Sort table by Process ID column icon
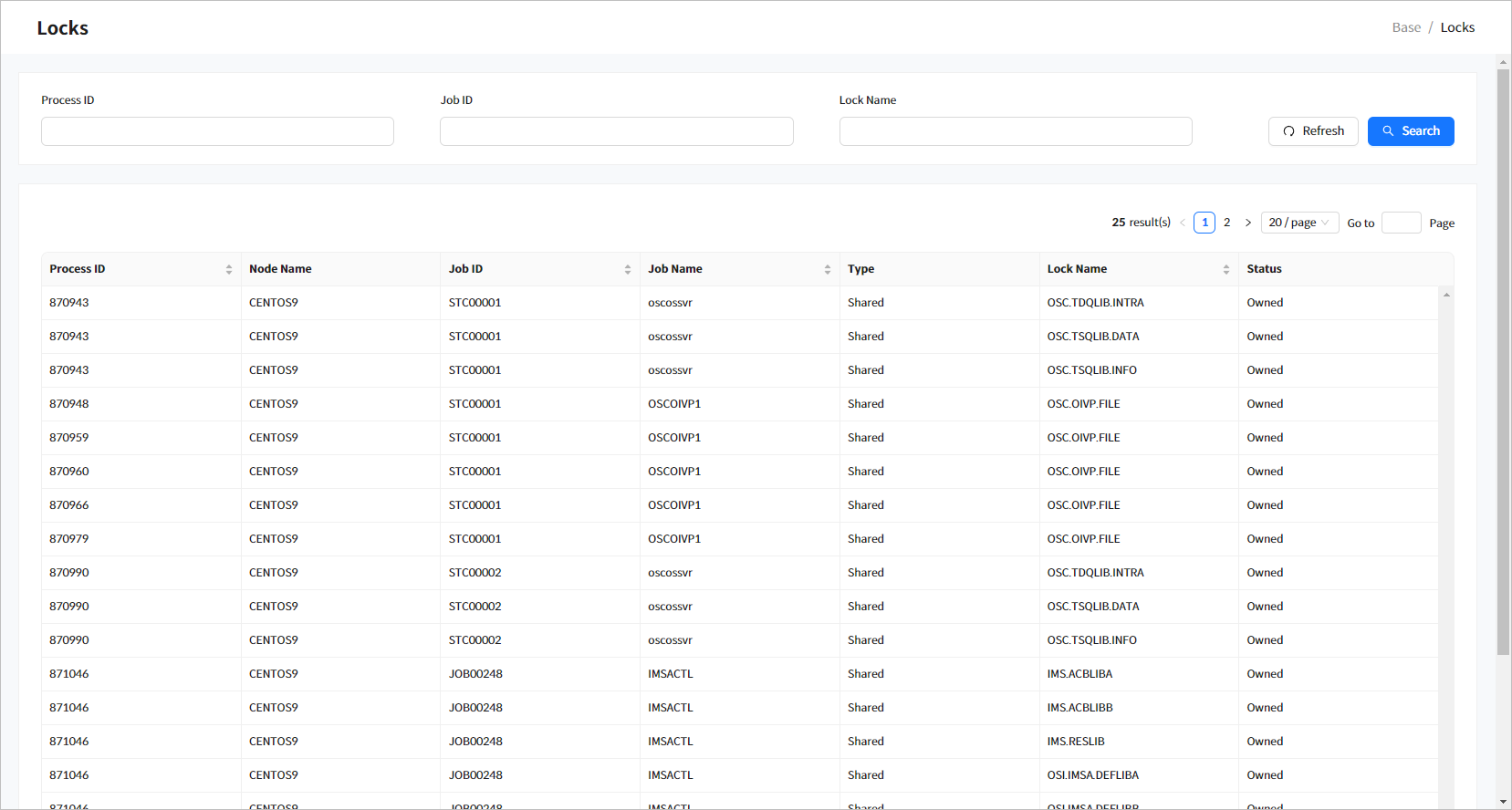This screenshot has width=1512, height=810. [x=229, y=269]
